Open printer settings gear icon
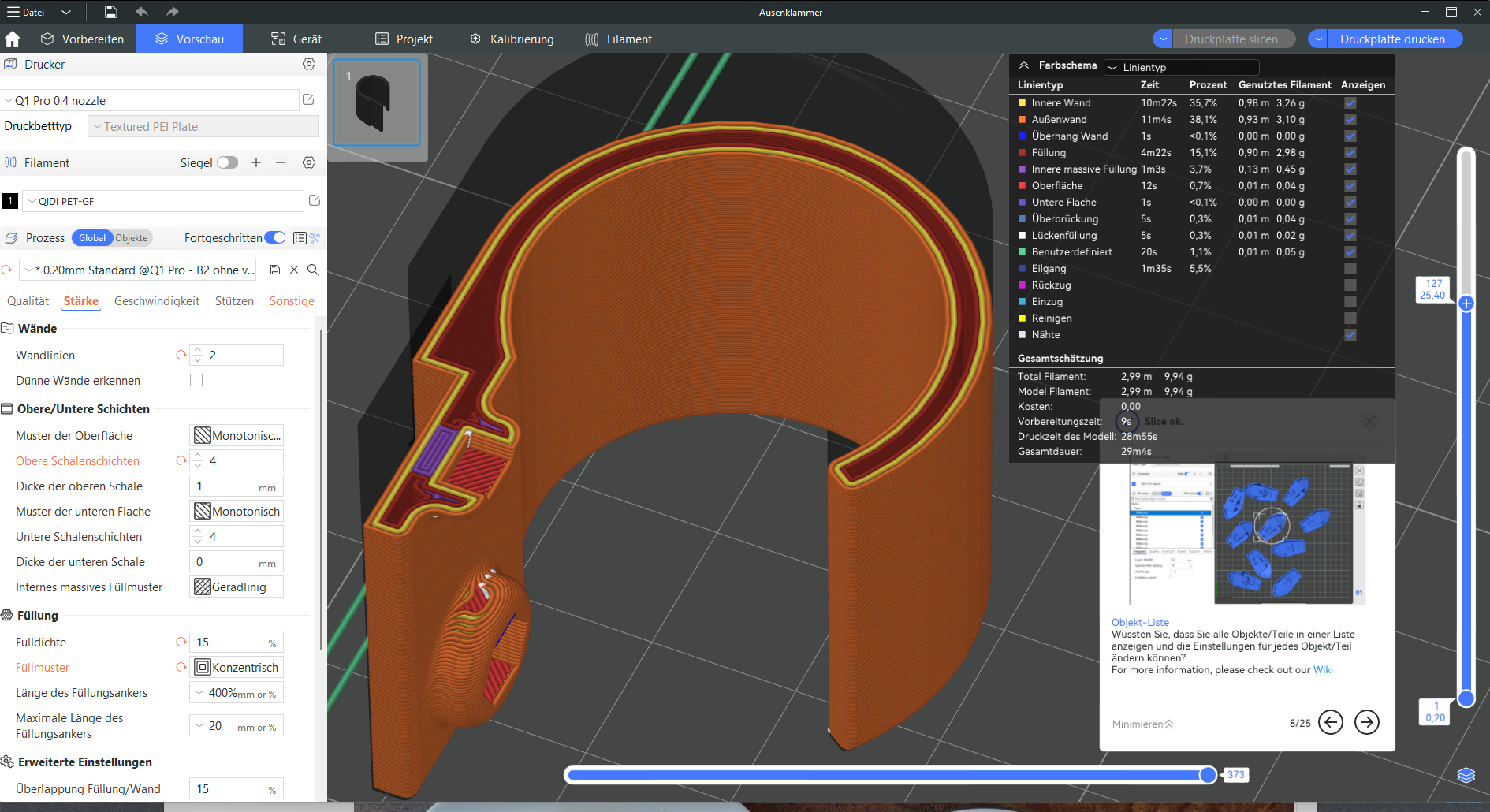 pos(309,64)
